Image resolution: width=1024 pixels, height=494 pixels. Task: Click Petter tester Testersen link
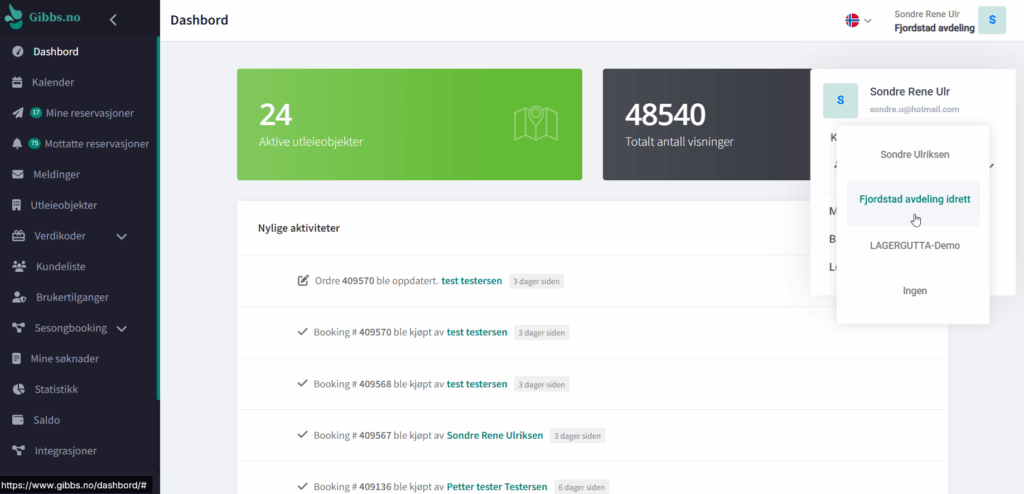497,487
